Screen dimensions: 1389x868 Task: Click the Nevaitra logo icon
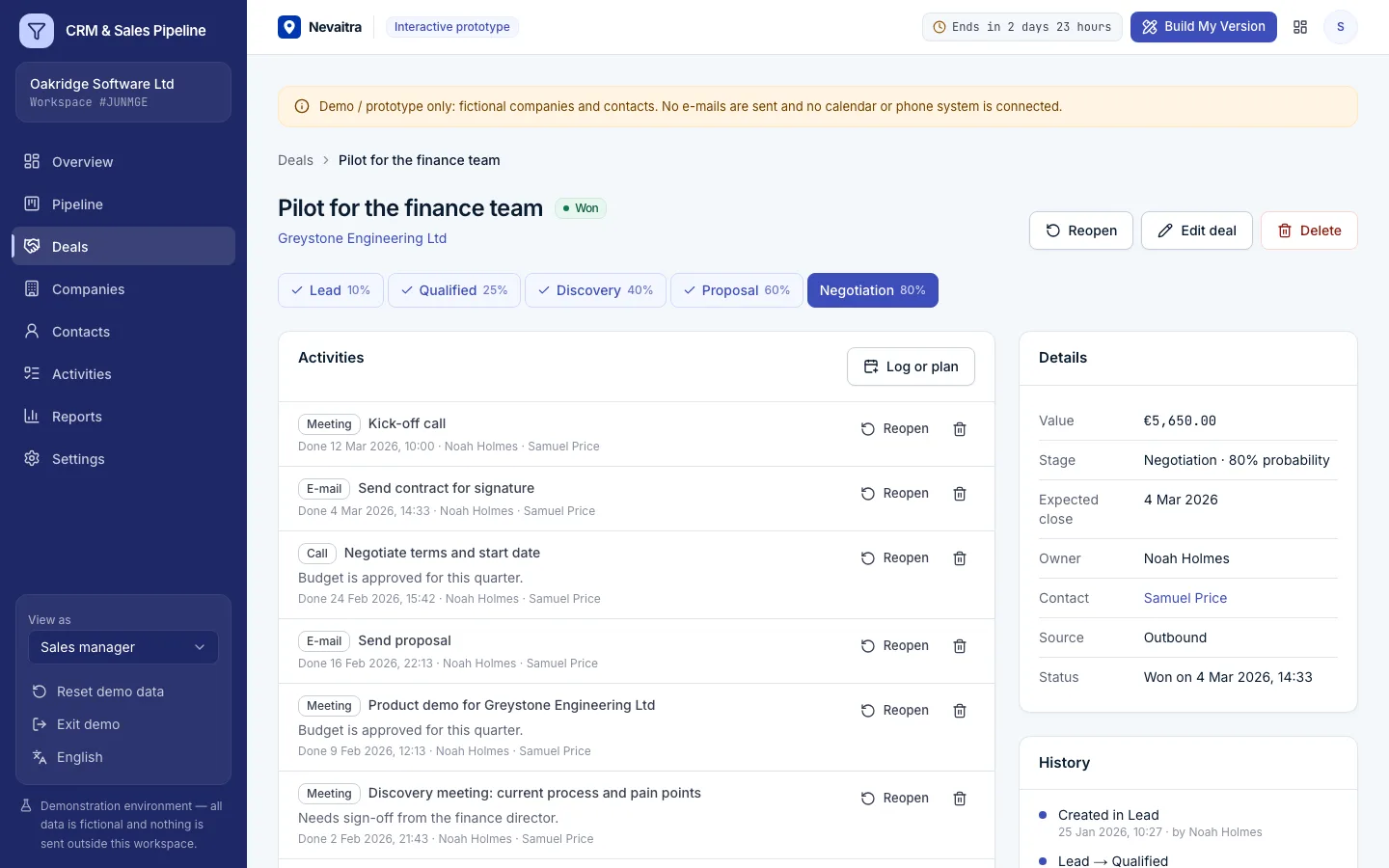(x=289, y=27)
